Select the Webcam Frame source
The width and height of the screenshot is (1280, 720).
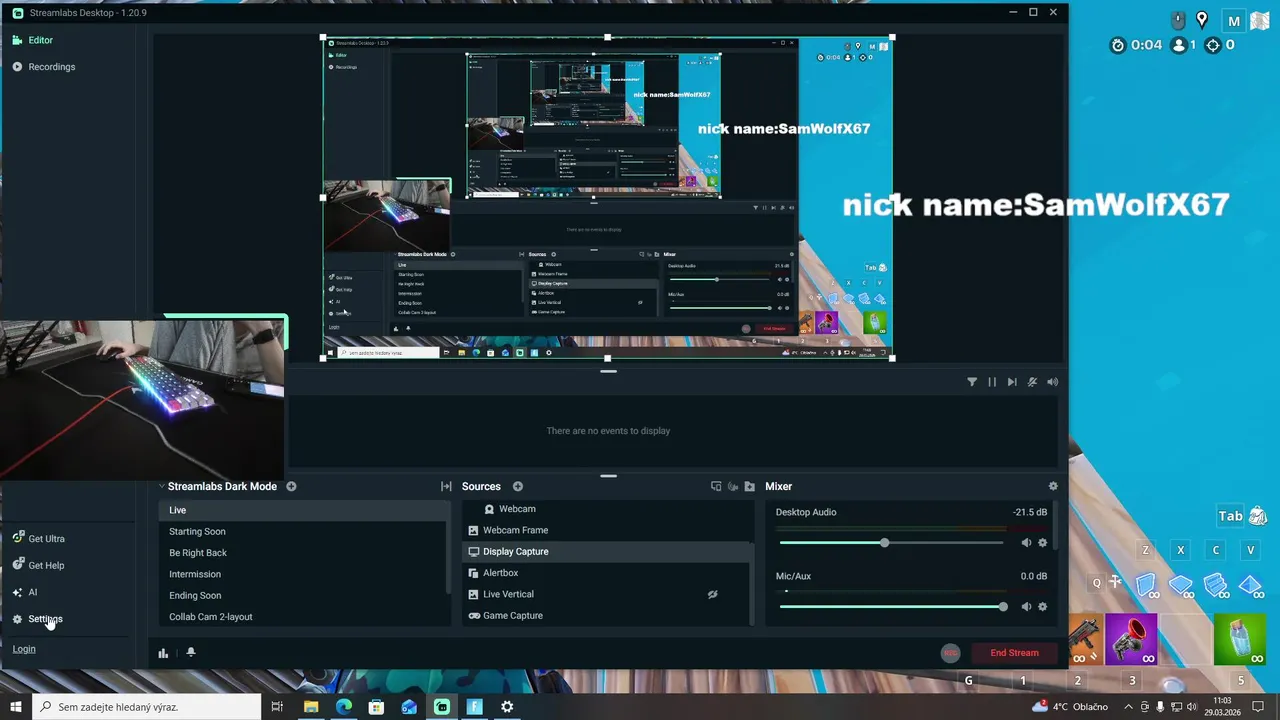(x=607, y=530)
